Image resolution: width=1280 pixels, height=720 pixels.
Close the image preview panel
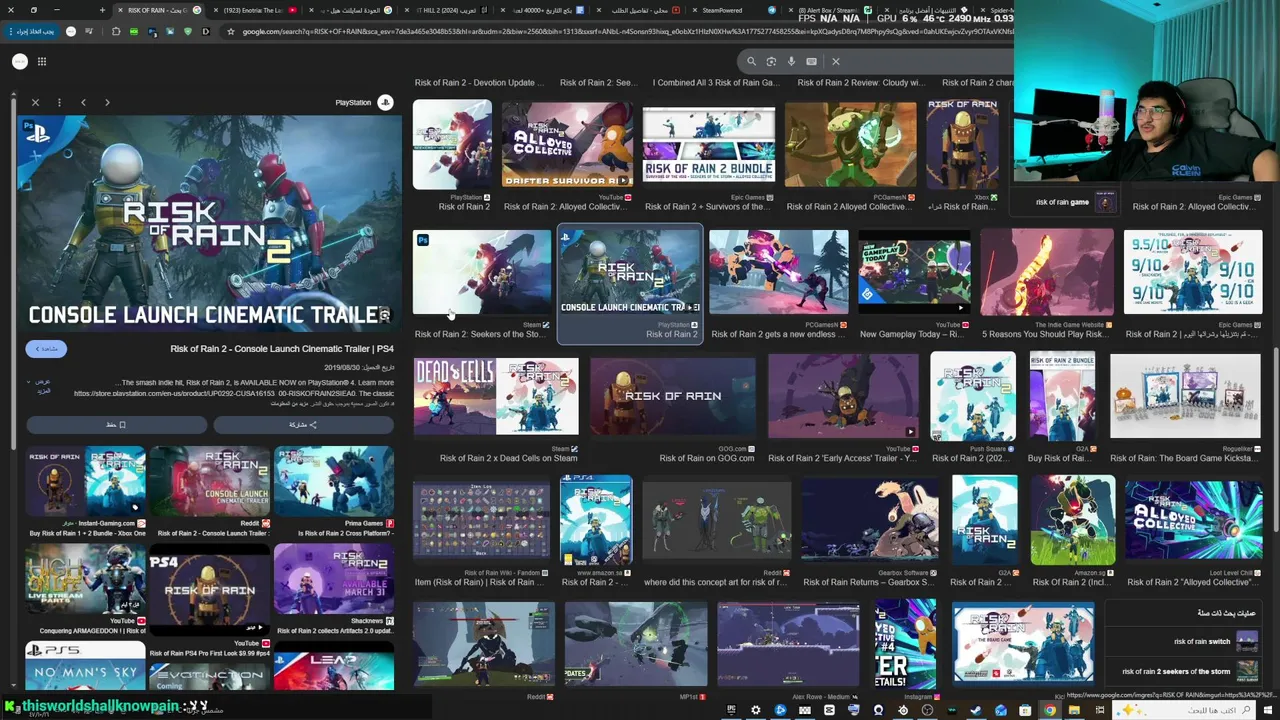click(35, 102)
